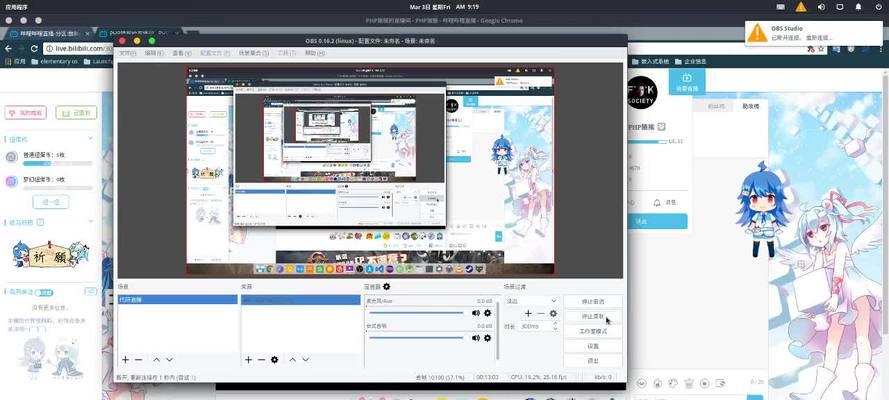Screen dimensions: 889x400
Task: Open the Tools menu in OBS
Action: click(x=286, y=53)
